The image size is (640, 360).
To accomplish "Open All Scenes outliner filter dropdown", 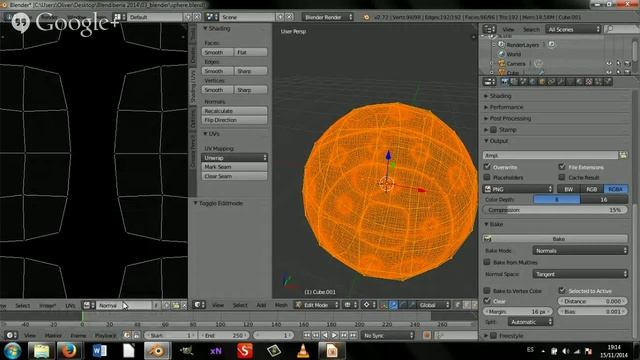I will click(573, 29).
